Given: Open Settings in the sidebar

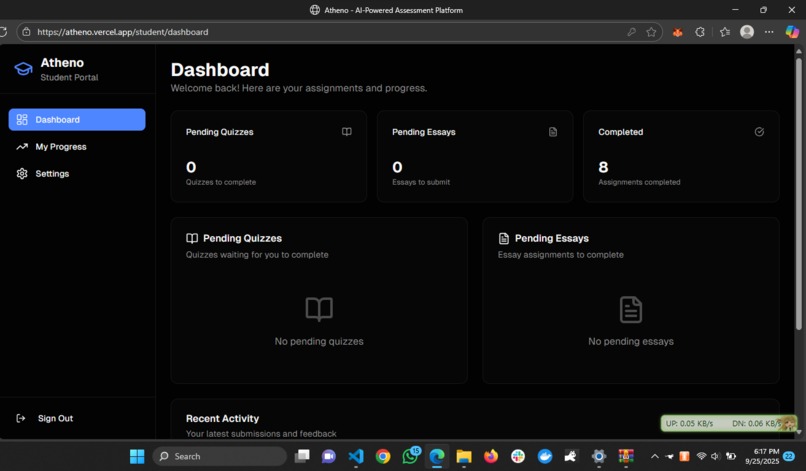Looking at the screenshot, I should (52, 174).
